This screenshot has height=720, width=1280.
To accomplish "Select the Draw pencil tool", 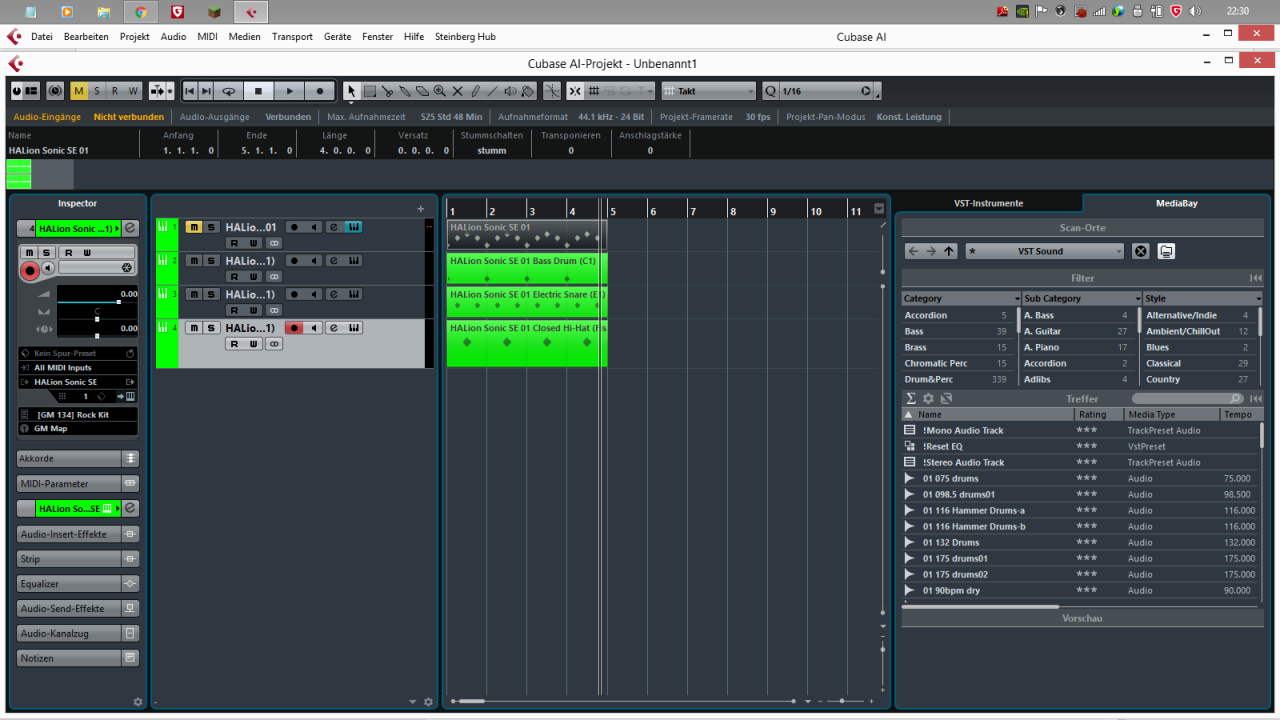I will [x=475, y=91].
